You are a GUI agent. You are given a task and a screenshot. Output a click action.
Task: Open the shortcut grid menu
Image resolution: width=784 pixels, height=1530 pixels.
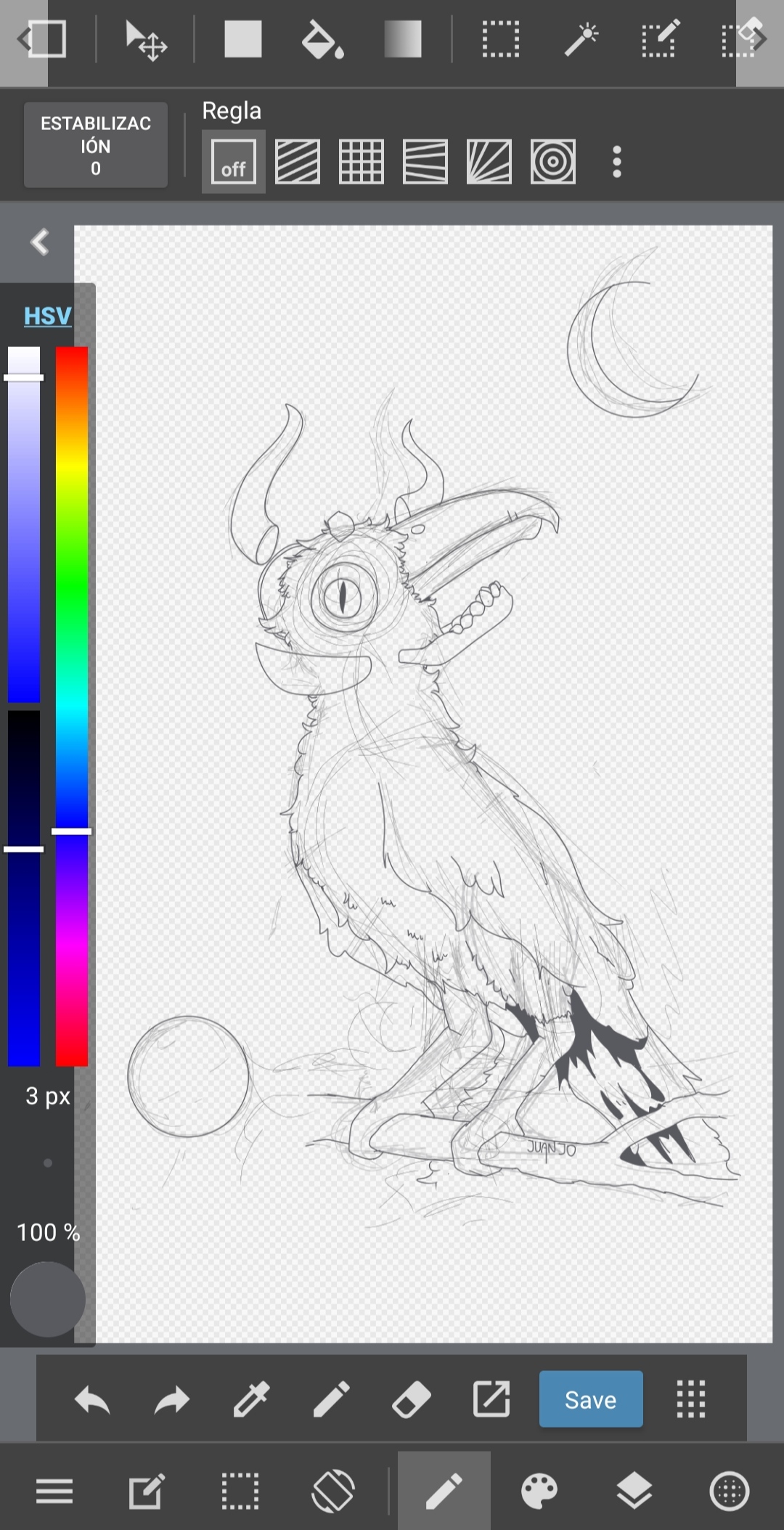pos(691,1399)
